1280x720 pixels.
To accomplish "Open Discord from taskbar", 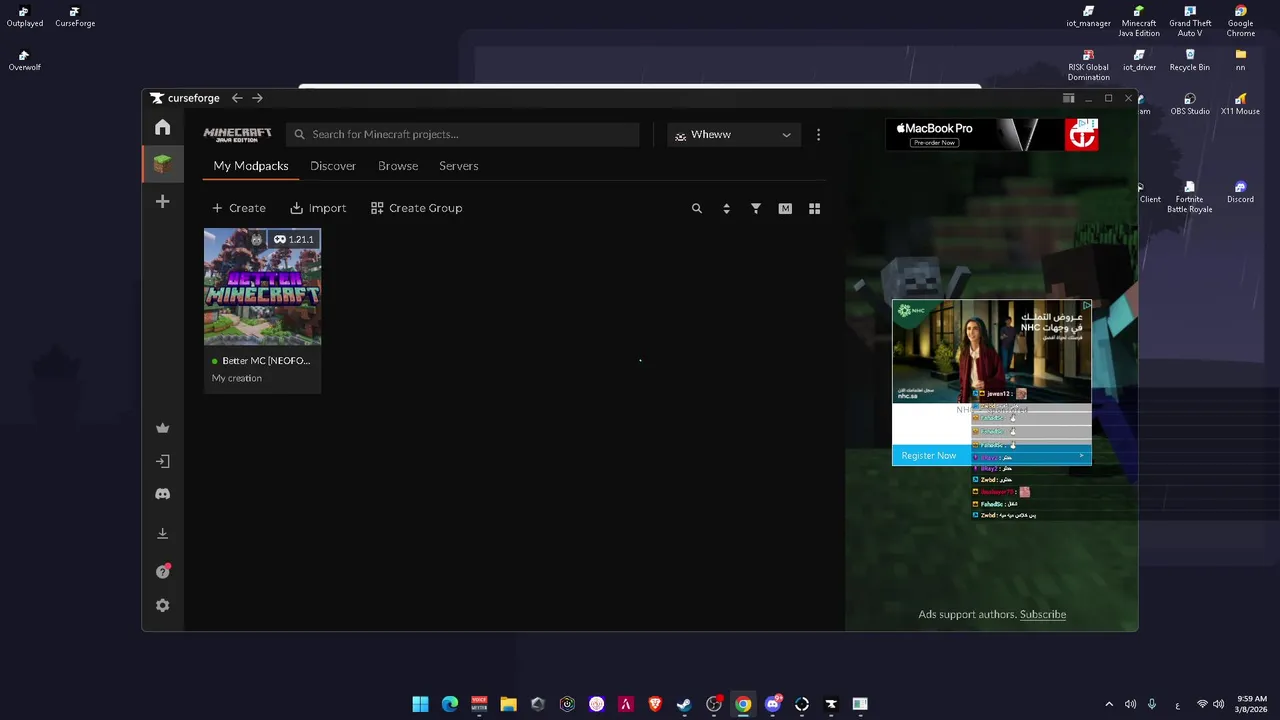I will coord(772,704).
